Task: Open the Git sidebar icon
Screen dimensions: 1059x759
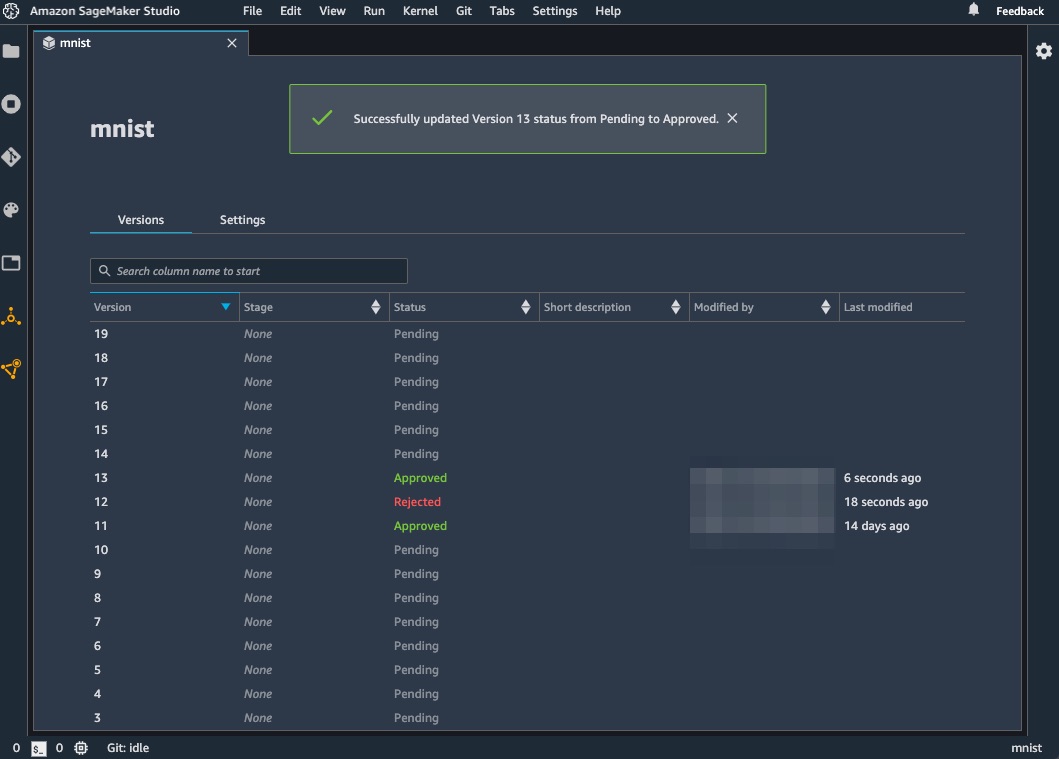Action: coord(11,157)
